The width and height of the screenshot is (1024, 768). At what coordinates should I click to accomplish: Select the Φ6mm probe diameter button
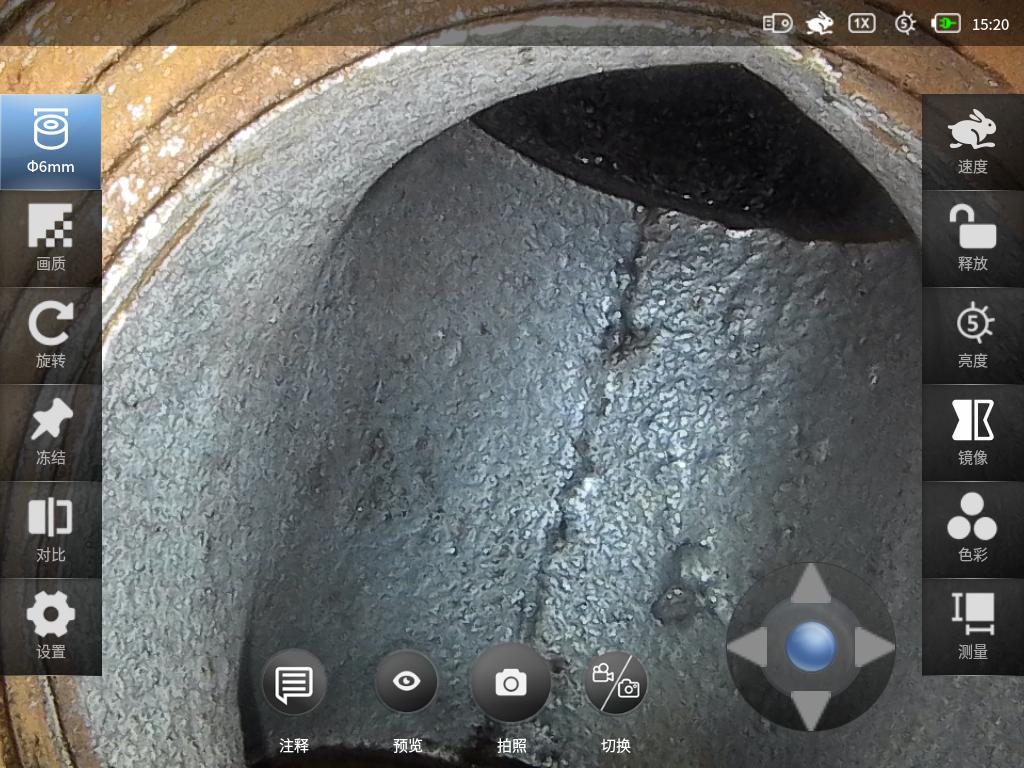[x=50, y=142]
